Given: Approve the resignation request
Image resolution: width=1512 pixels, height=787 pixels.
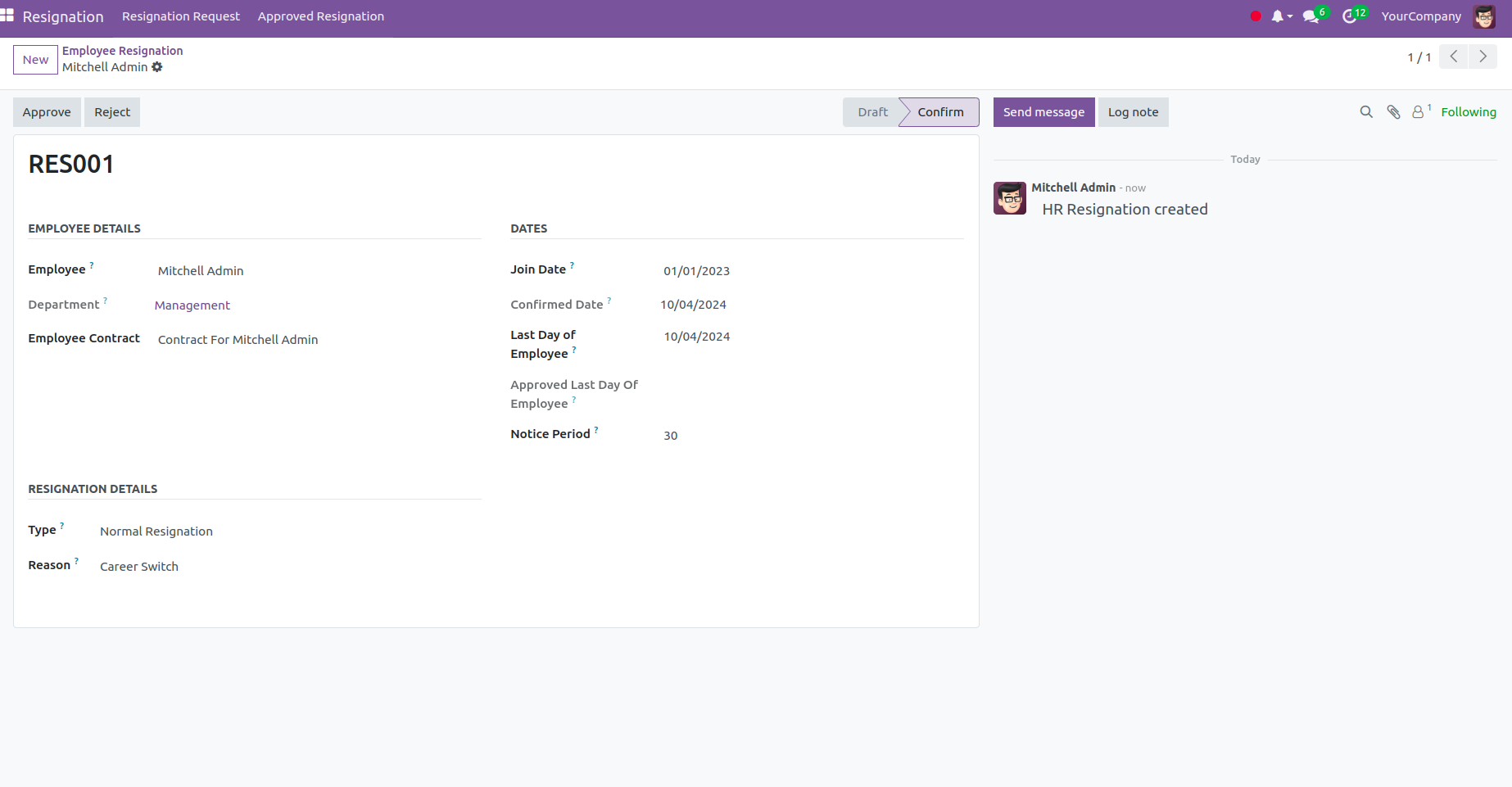Looking at the screenshot, I should pyautogui.click(x=47, y=112).
